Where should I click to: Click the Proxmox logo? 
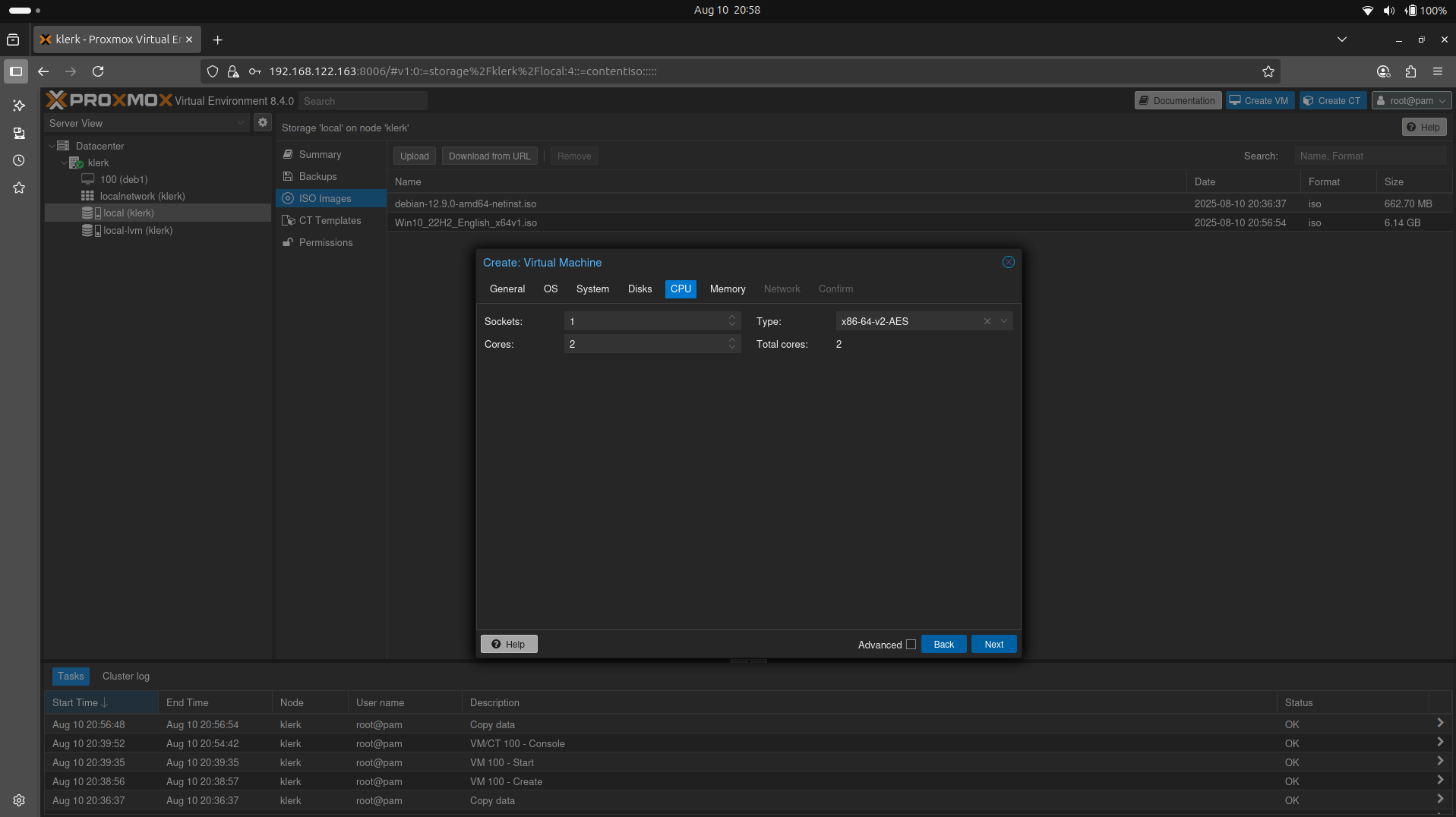click(109, 99)
